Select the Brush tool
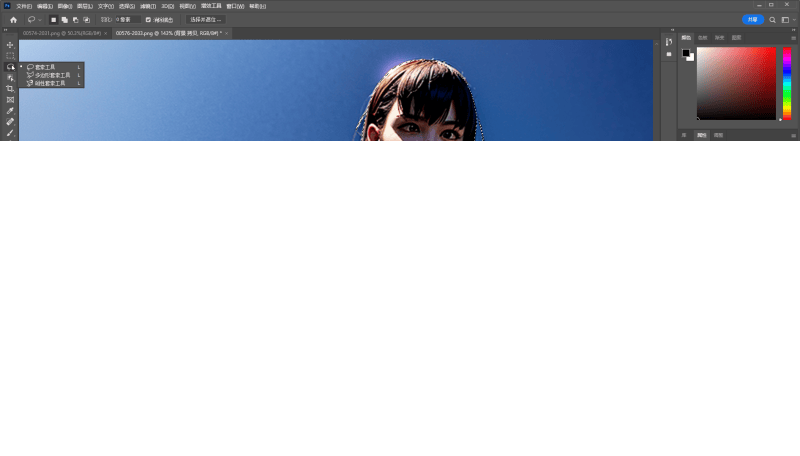The image size is (800, 456). point(10,132)
